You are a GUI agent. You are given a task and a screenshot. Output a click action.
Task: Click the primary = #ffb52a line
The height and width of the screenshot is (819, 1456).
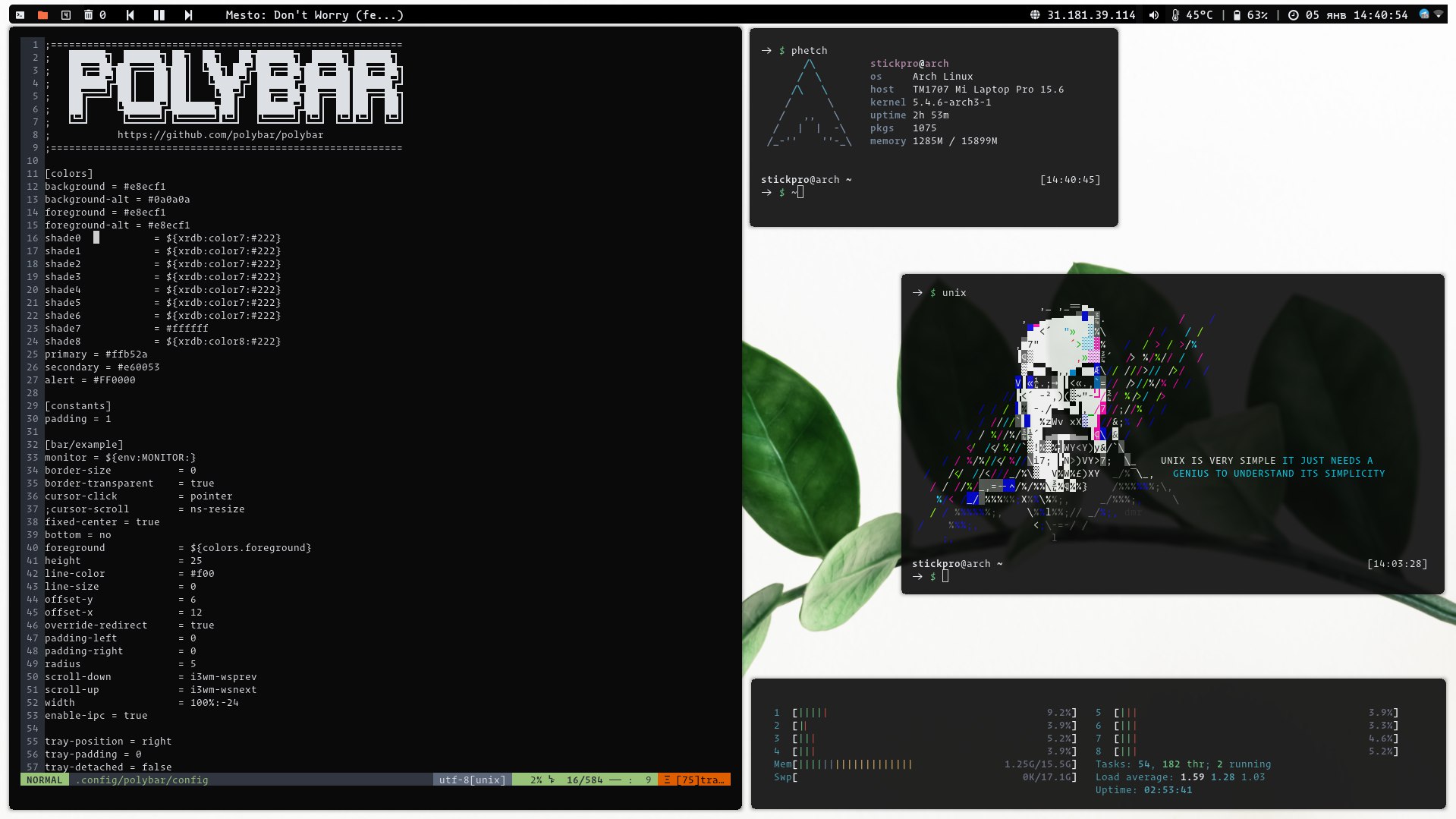pyautogui.click(x=96, y=354)
